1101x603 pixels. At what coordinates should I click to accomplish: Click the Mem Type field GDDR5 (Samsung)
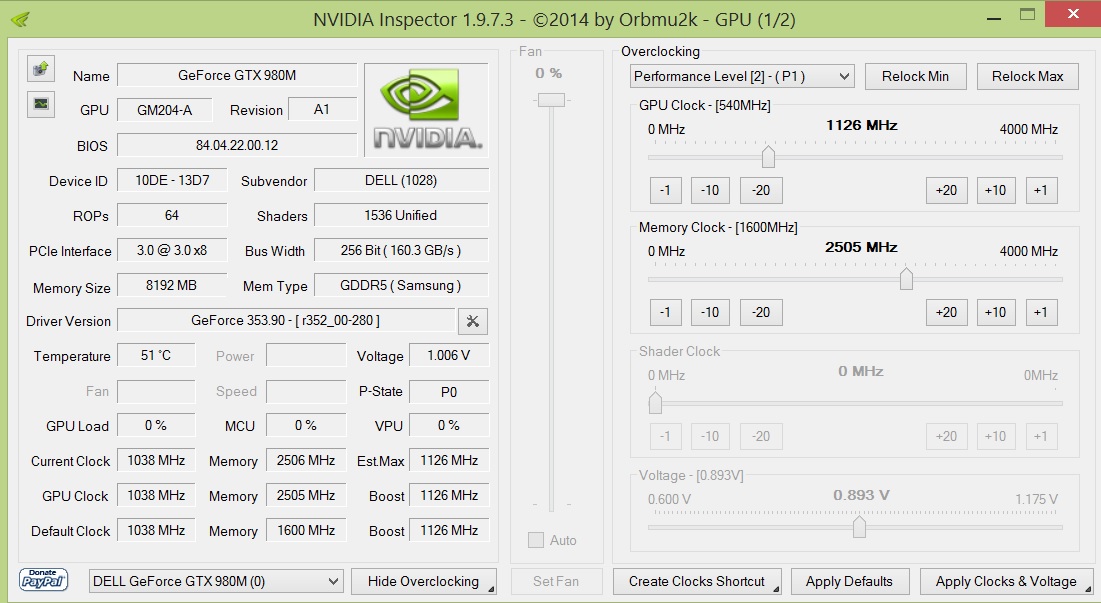[401, 286]
